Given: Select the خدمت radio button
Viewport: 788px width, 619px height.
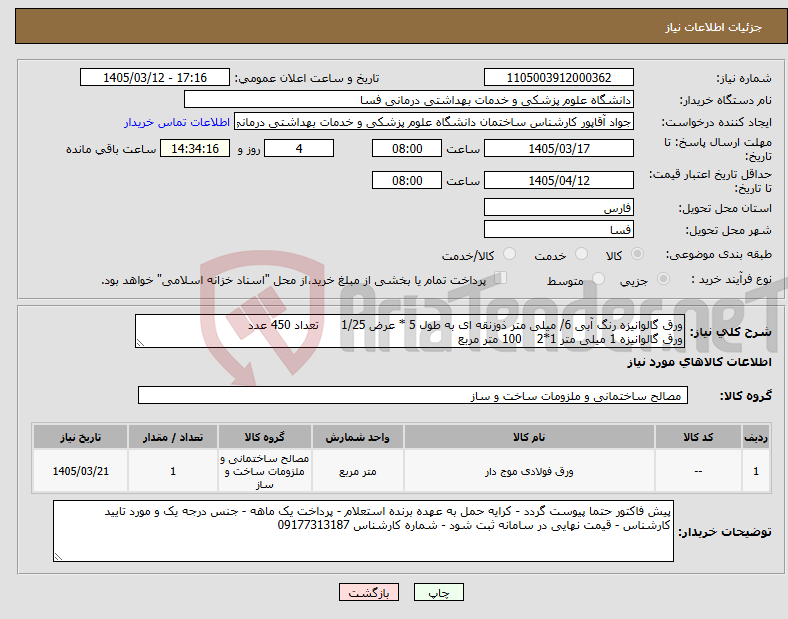Looking at the screenshot, I should (581, 254).
